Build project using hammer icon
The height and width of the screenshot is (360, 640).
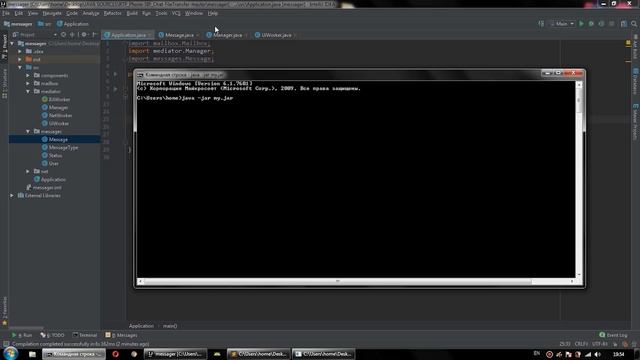[x=541, y=24]
